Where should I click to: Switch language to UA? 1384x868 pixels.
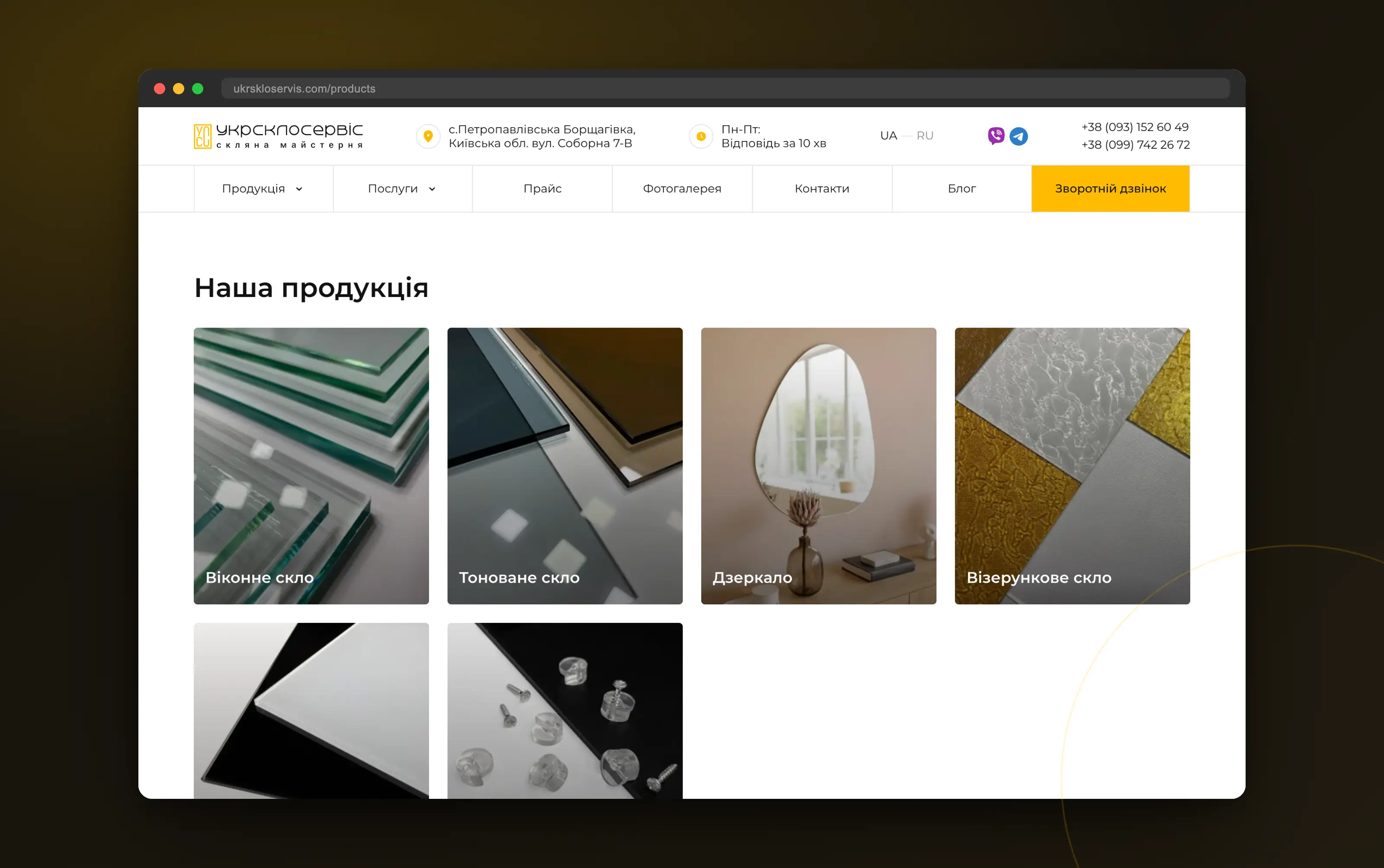pos(888,136)
